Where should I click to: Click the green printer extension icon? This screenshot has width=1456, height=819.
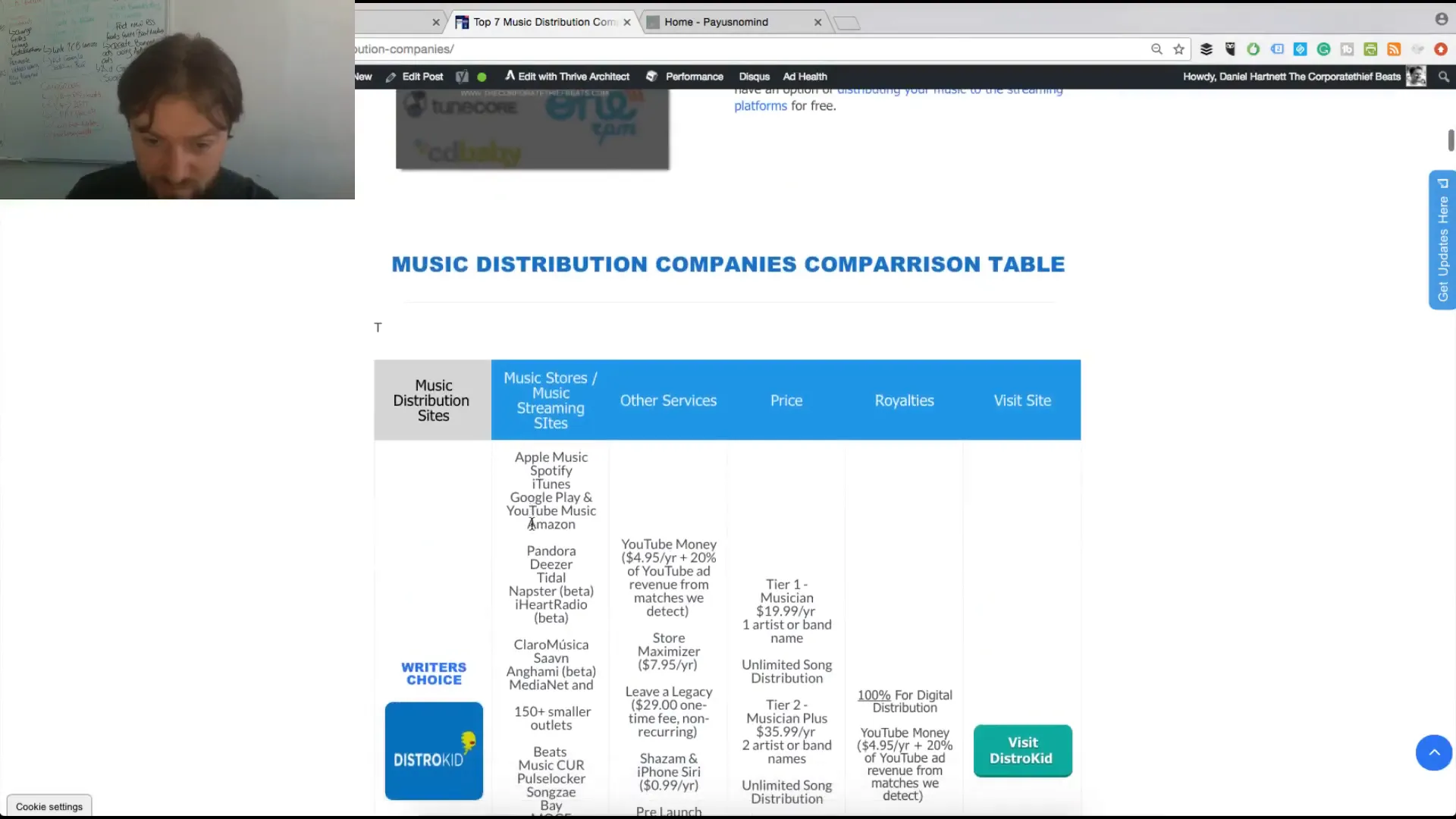tap(1370, 49)
